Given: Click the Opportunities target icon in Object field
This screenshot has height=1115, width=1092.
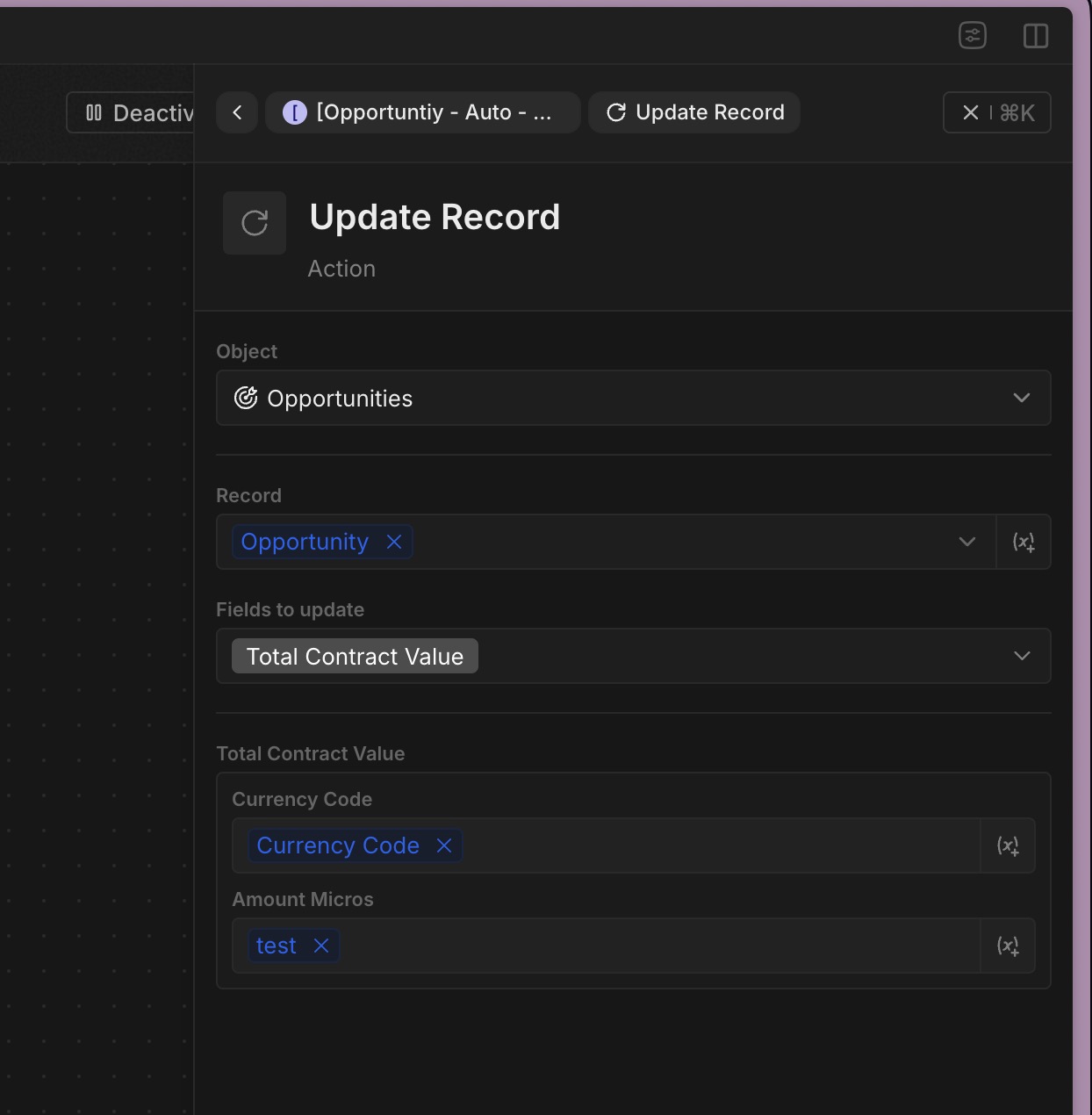Looking at the screenshot, I should tap(246, 398).
